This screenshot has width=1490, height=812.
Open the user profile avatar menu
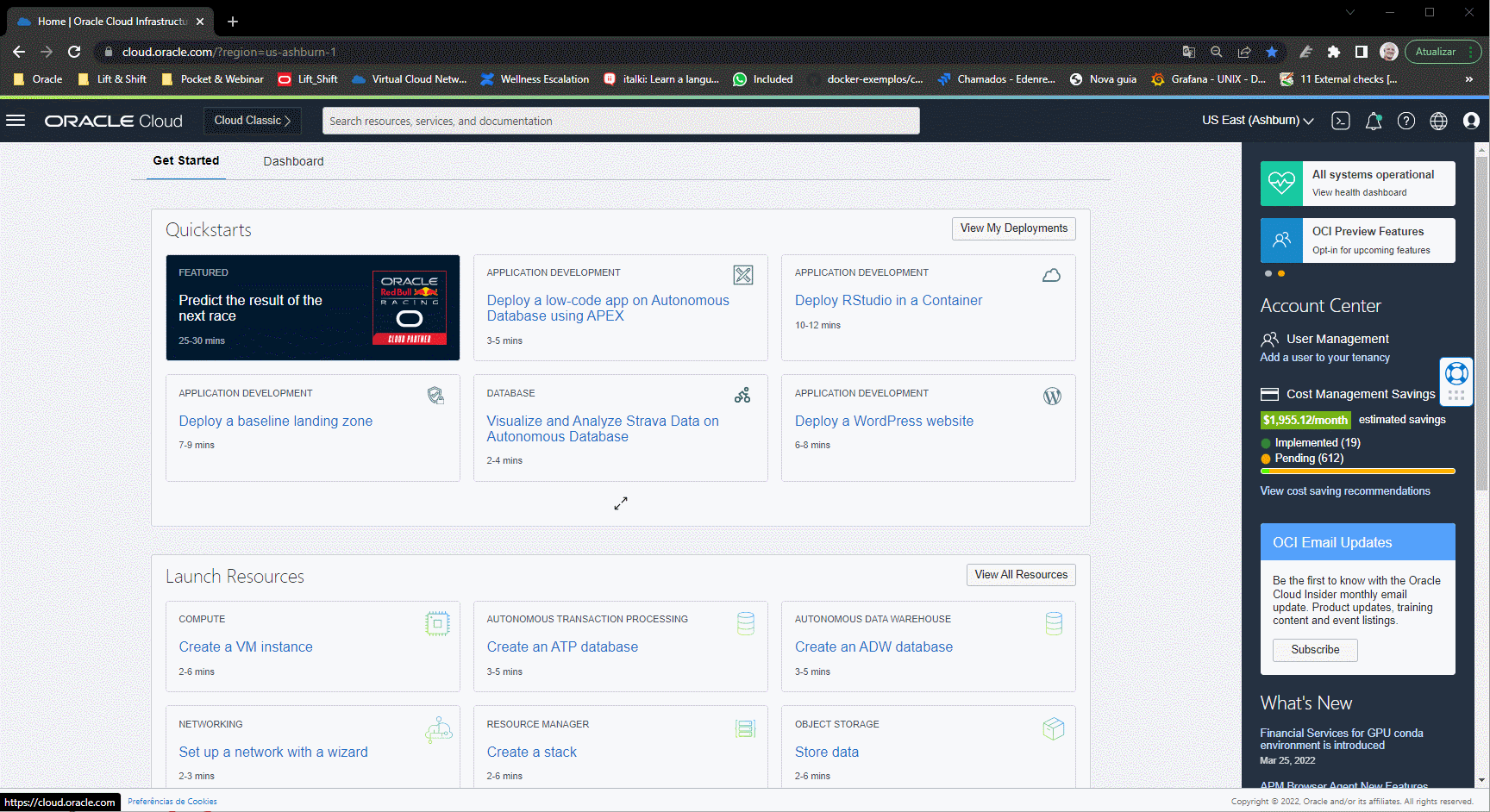pyautogui.click(x=1471, y=121)
